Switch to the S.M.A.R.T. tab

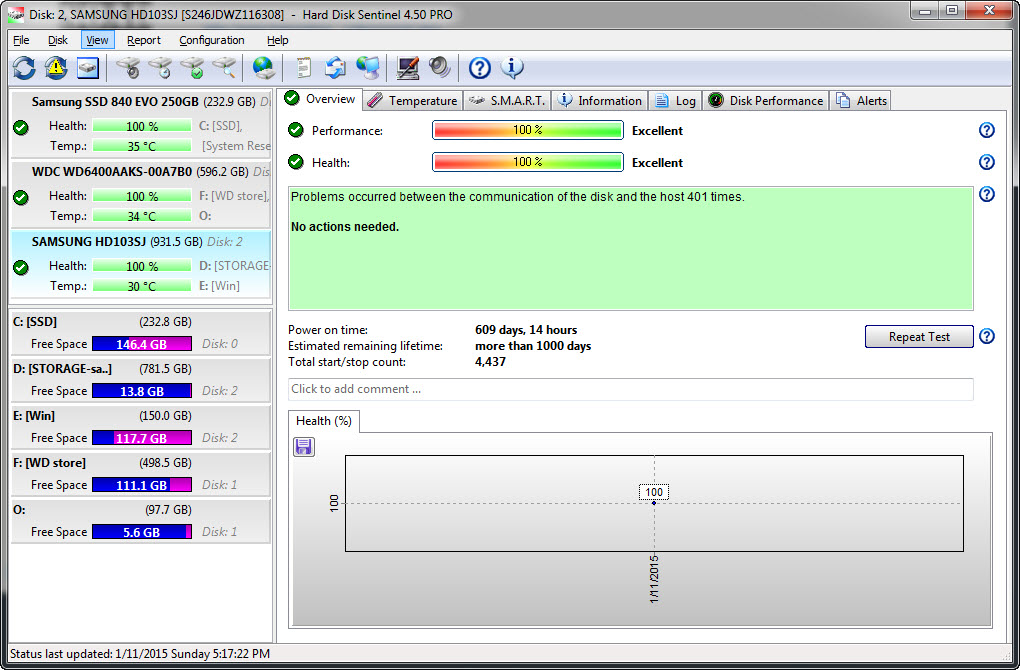click(x=507, y=101)
